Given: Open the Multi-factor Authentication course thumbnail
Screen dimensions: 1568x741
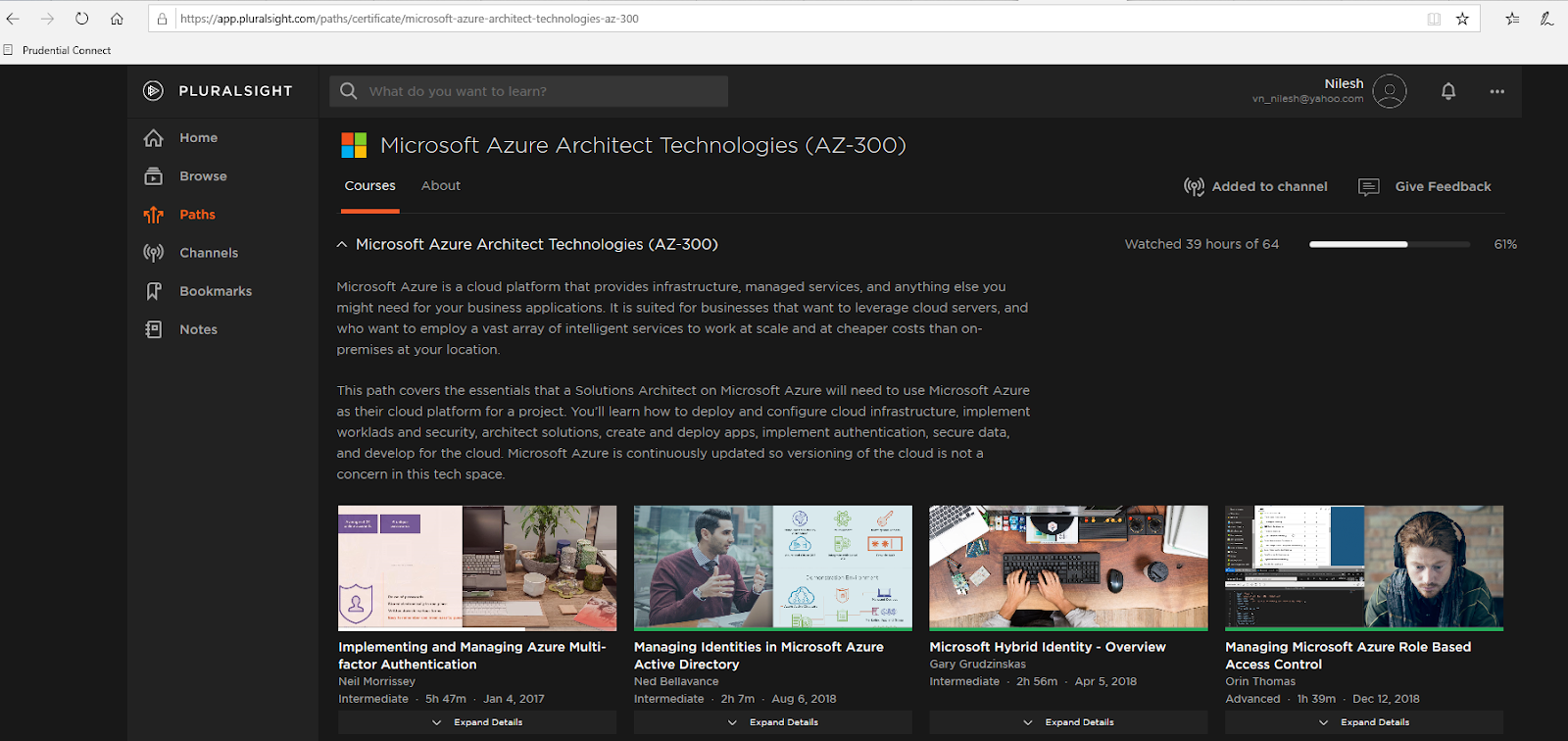Looking at the screenshot, I should (477, 568).
